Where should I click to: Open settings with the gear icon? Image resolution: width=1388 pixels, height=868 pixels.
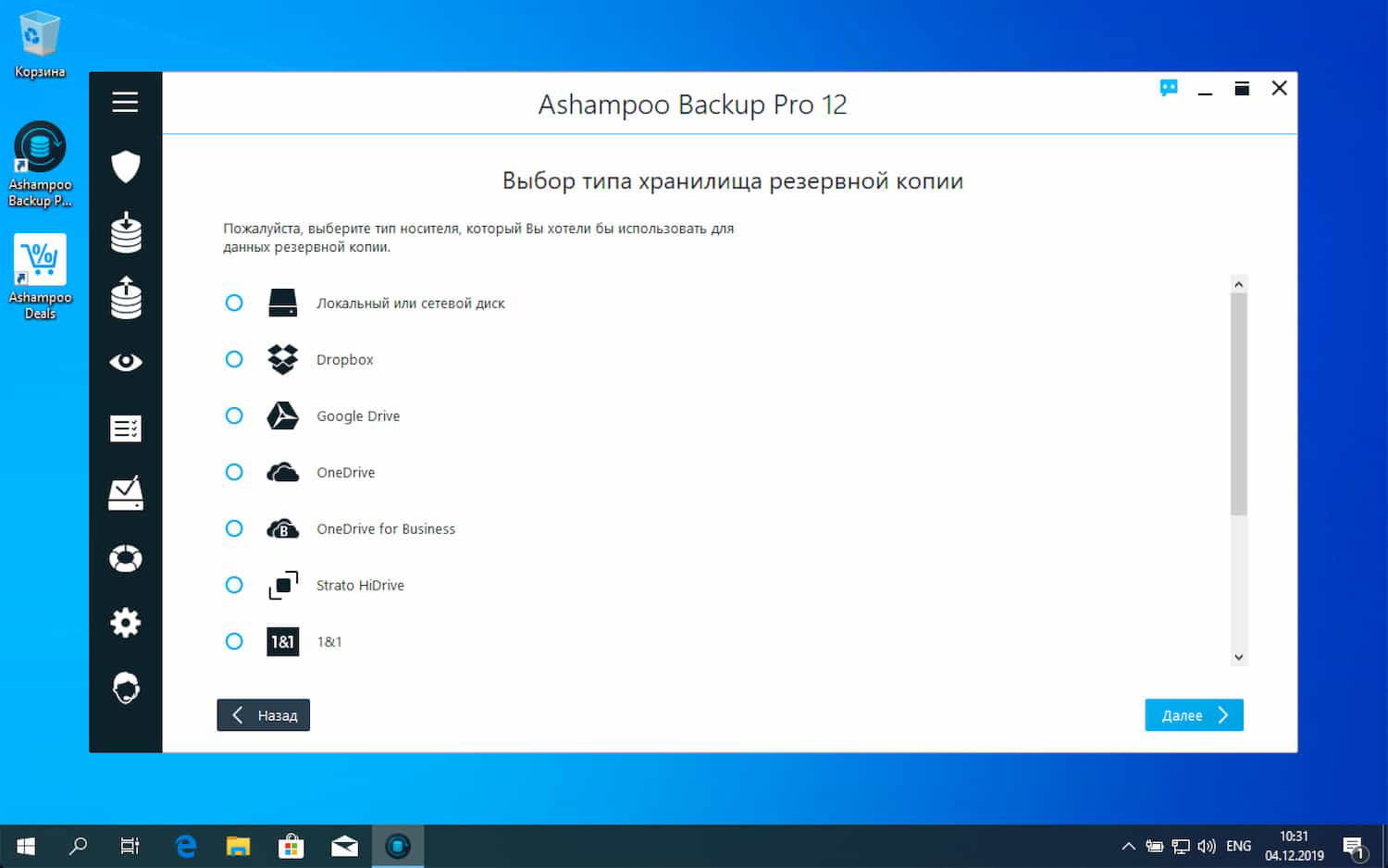click(x=125, y=623)
